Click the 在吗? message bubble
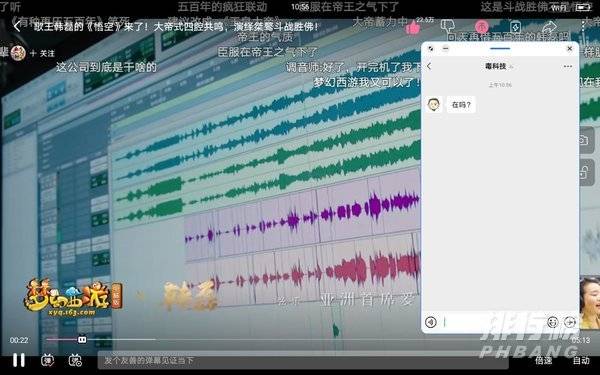The width and height of the screenshot is (600, 375). click(461, 104)
